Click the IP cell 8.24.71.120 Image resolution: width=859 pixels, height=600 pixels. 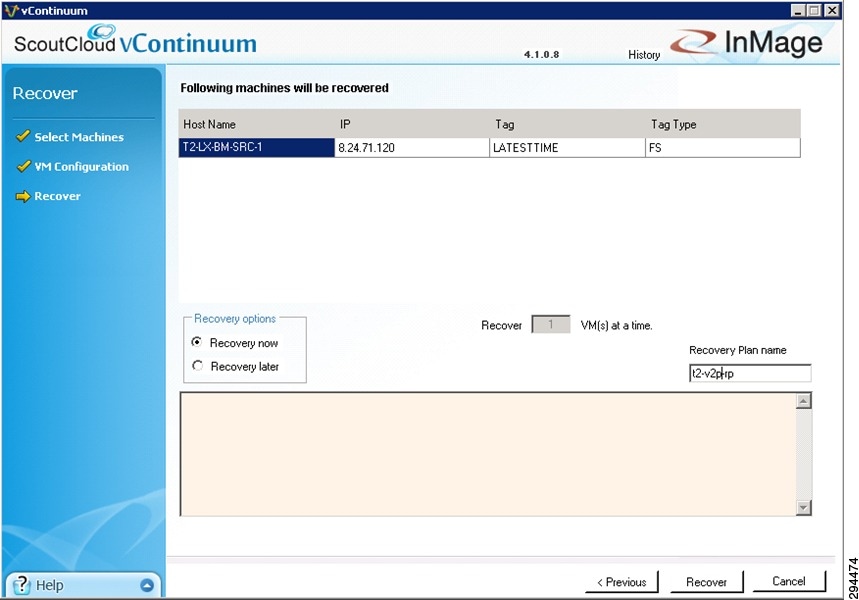click(411, 147)
